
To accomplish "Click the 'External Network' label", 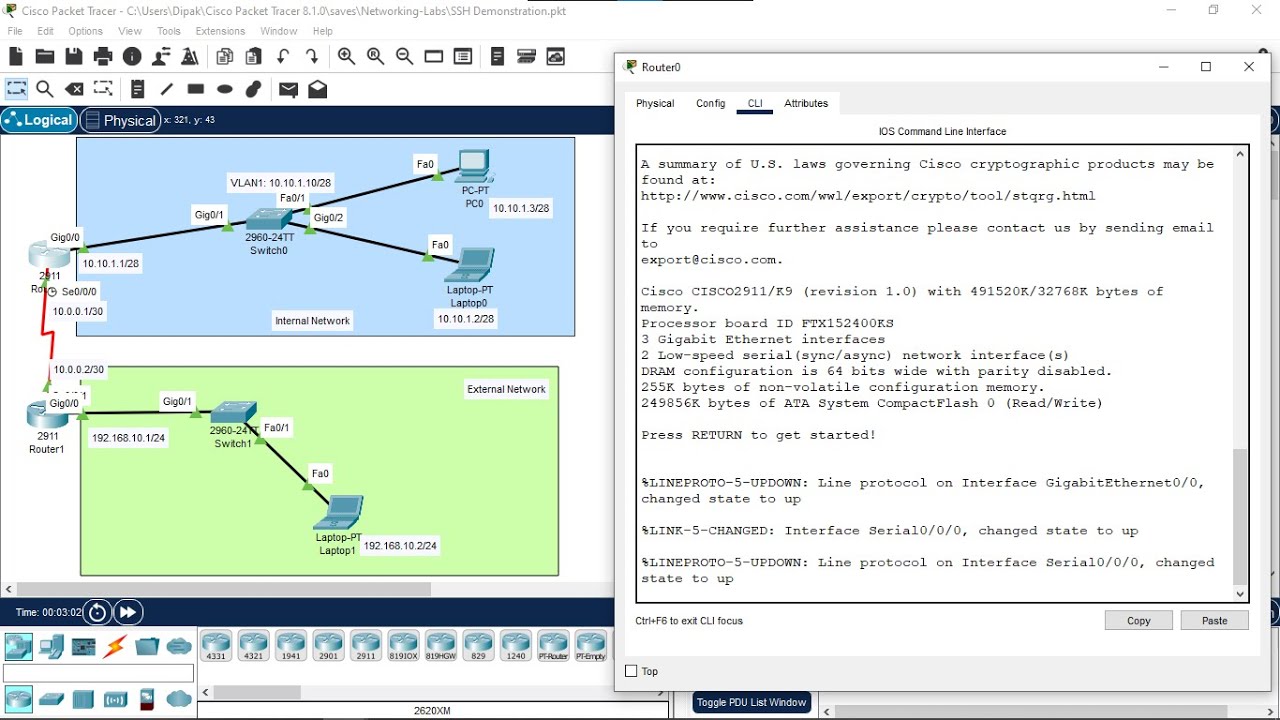I will [x=506, y=389].
